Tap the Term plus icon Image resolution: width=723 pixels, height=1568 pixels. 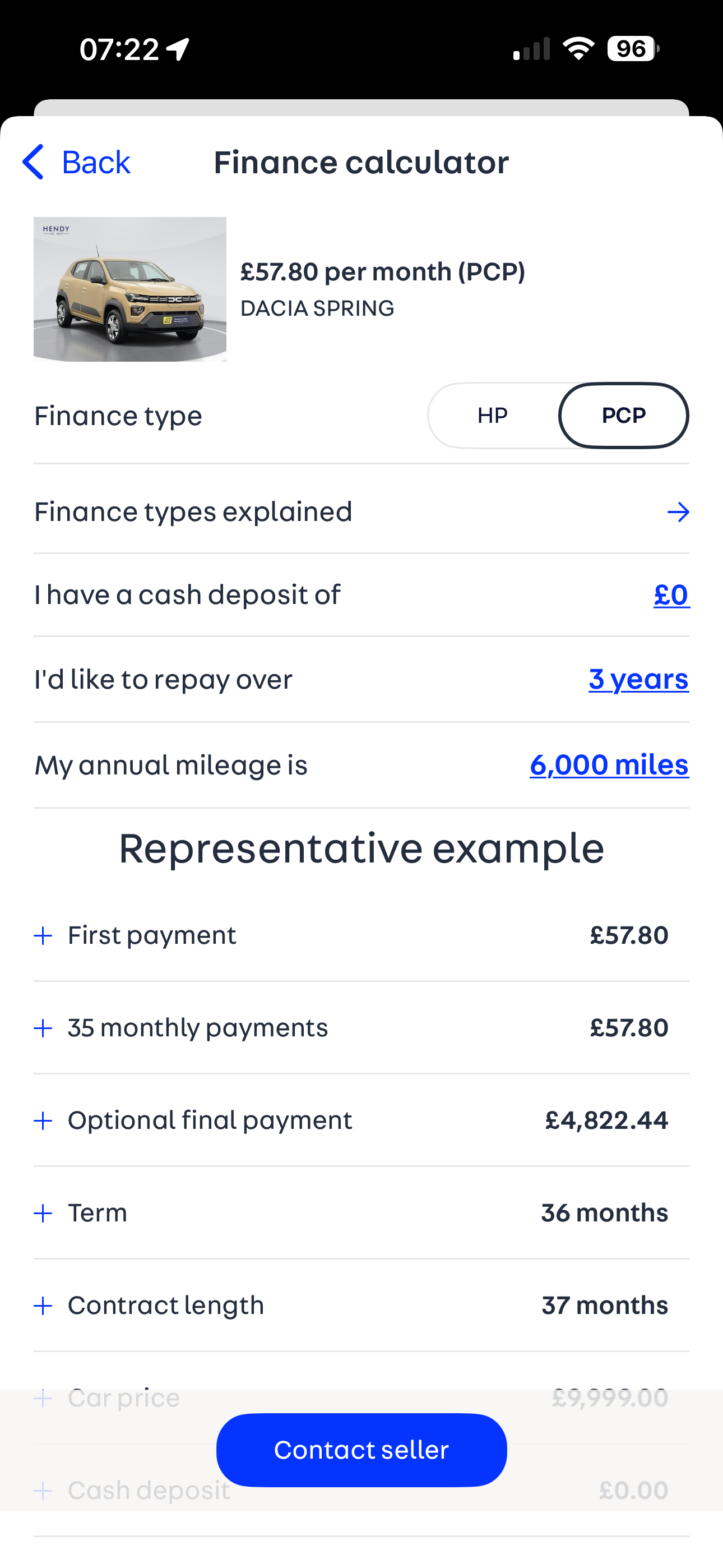click(x=43, y=1213)
